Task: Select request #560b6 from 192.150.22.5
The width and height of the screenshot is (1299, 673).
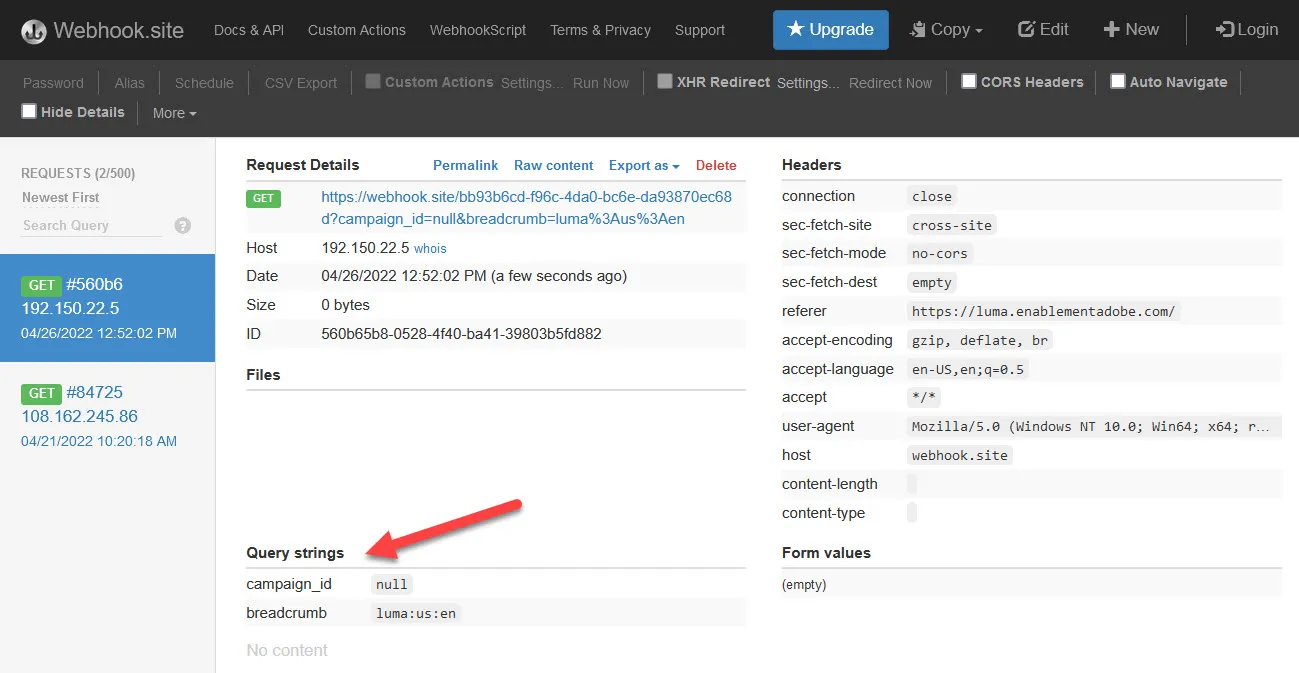Action: pos(107,308)
